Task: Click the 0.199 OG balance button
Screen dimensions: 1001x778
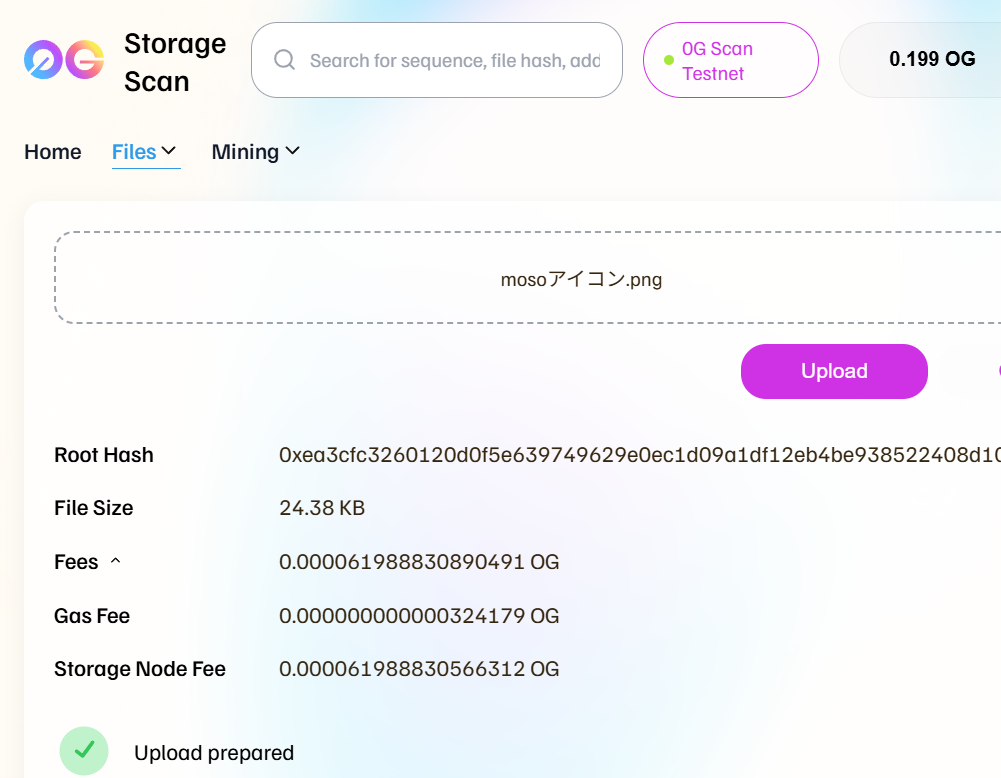Action: click(x=931, y=60)
